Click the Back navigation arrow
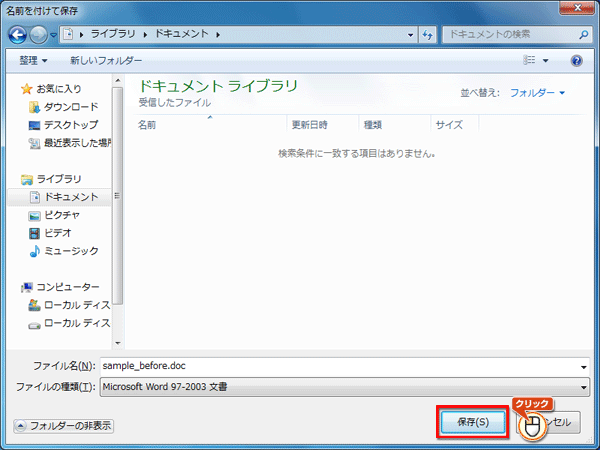 tap(18, 35)
